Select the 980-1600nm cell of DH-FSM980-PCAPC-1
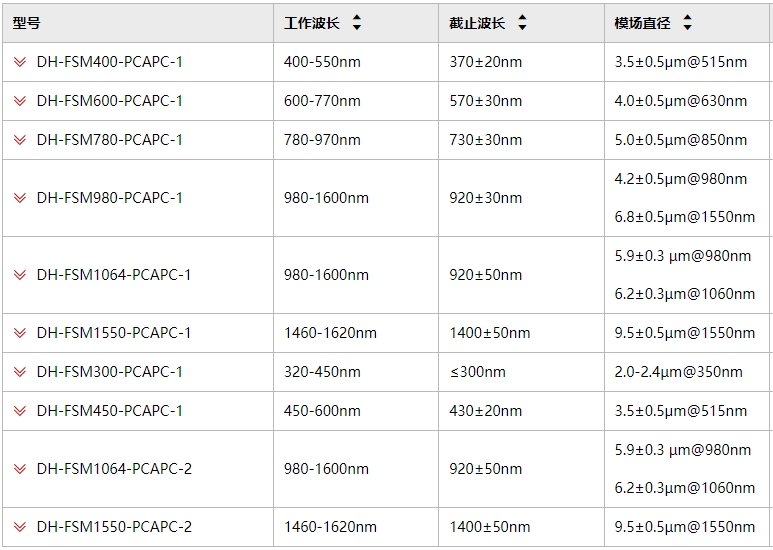Viewport: 773px width, 550px height. [326, 198]
